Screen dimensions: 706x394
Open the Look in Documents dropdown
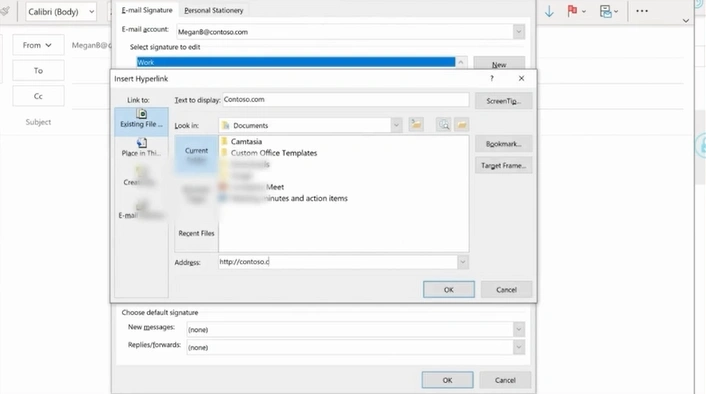click(x=396, y=125)
